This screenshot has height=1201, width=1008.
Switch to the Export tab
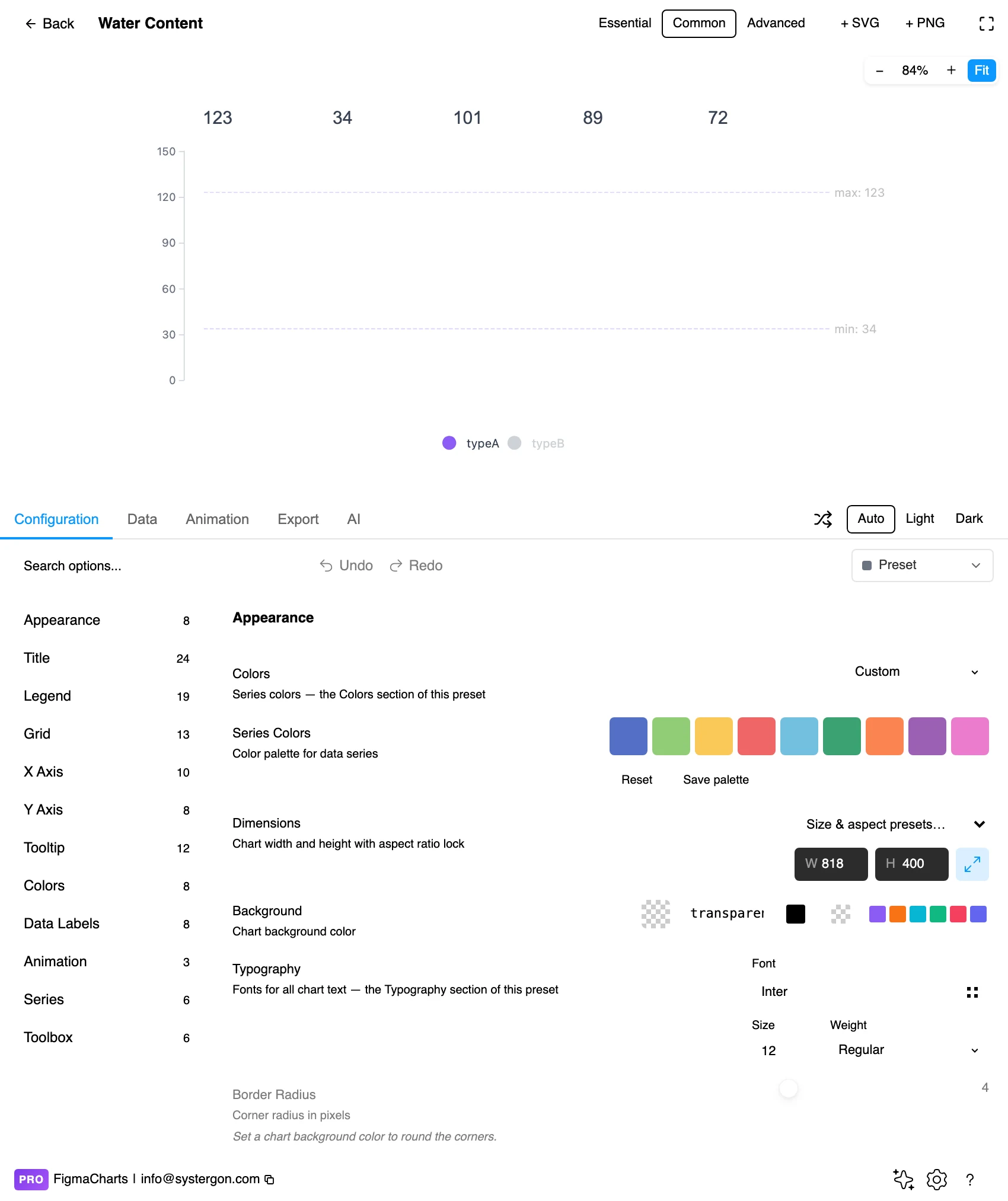click(298, 519)
